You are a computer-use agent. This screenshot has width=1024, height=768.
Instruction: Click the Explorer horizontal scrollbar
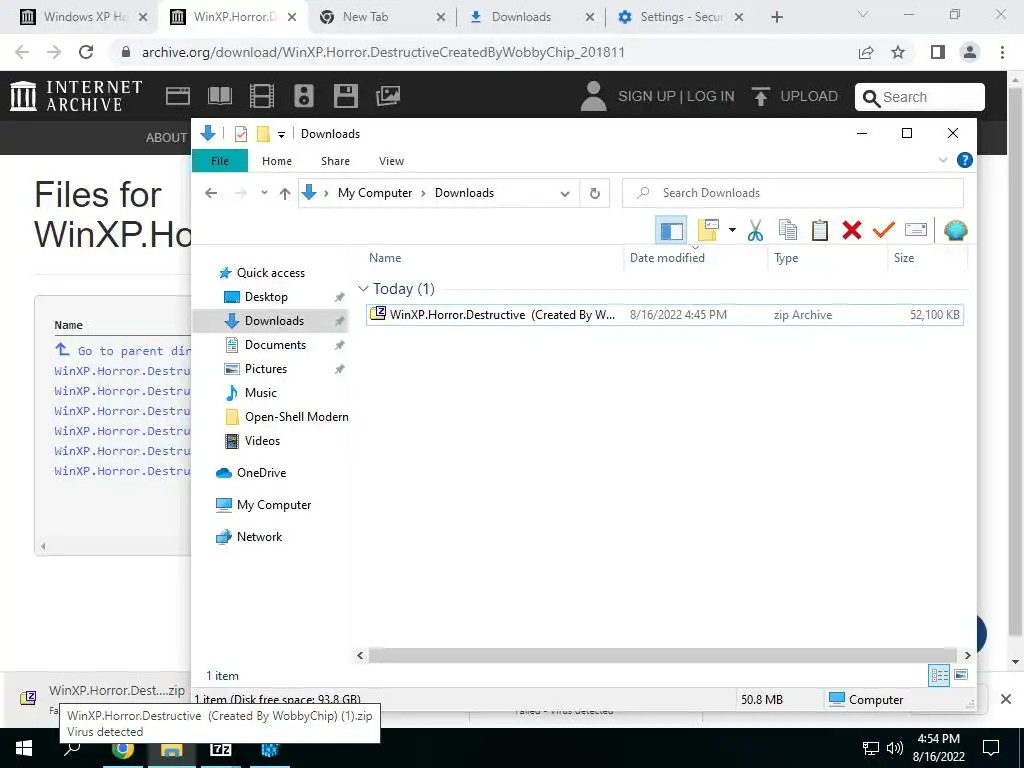(x=663, y=655)
